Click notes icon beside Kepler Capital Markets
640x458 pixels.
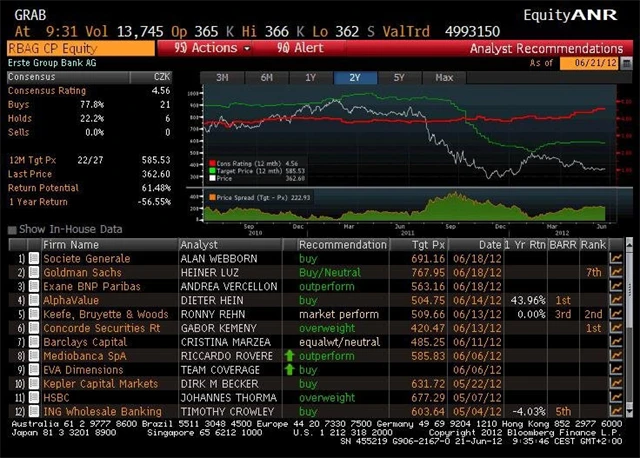click(x=33, y=384)
